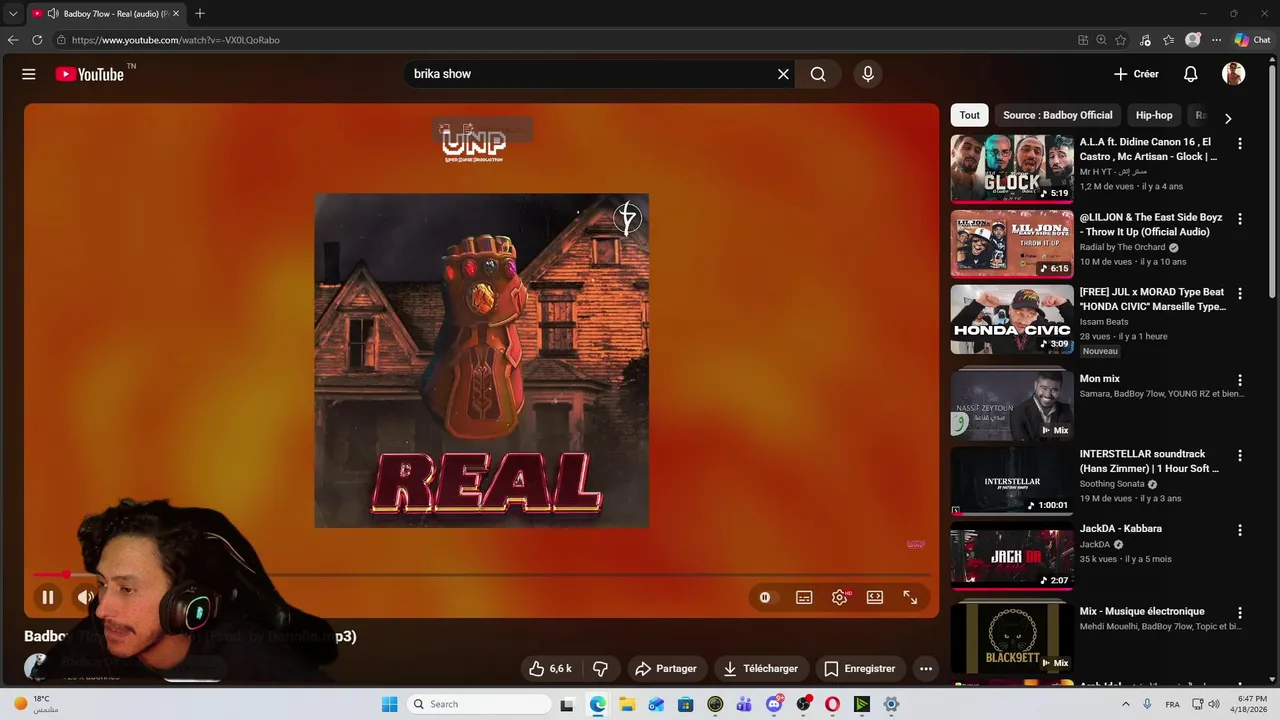Viewport: 1280px width, 720px height.
Task: Open the browser zoom magnifier icon
Action: pyautogui.click(x=1101, y=40)
